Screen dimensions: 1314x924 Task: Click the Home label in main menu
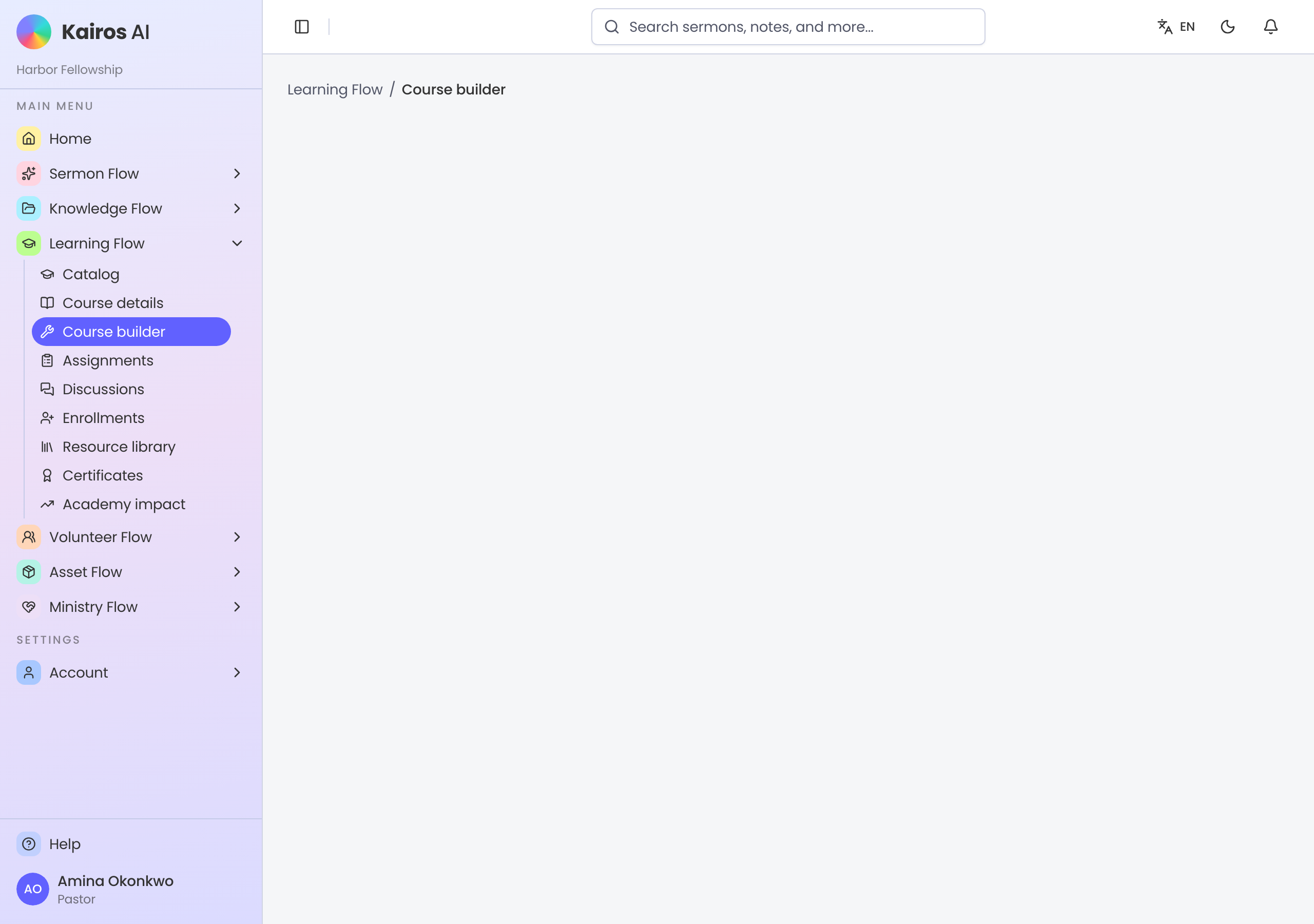pyautogui.click(x=70, y=139)
